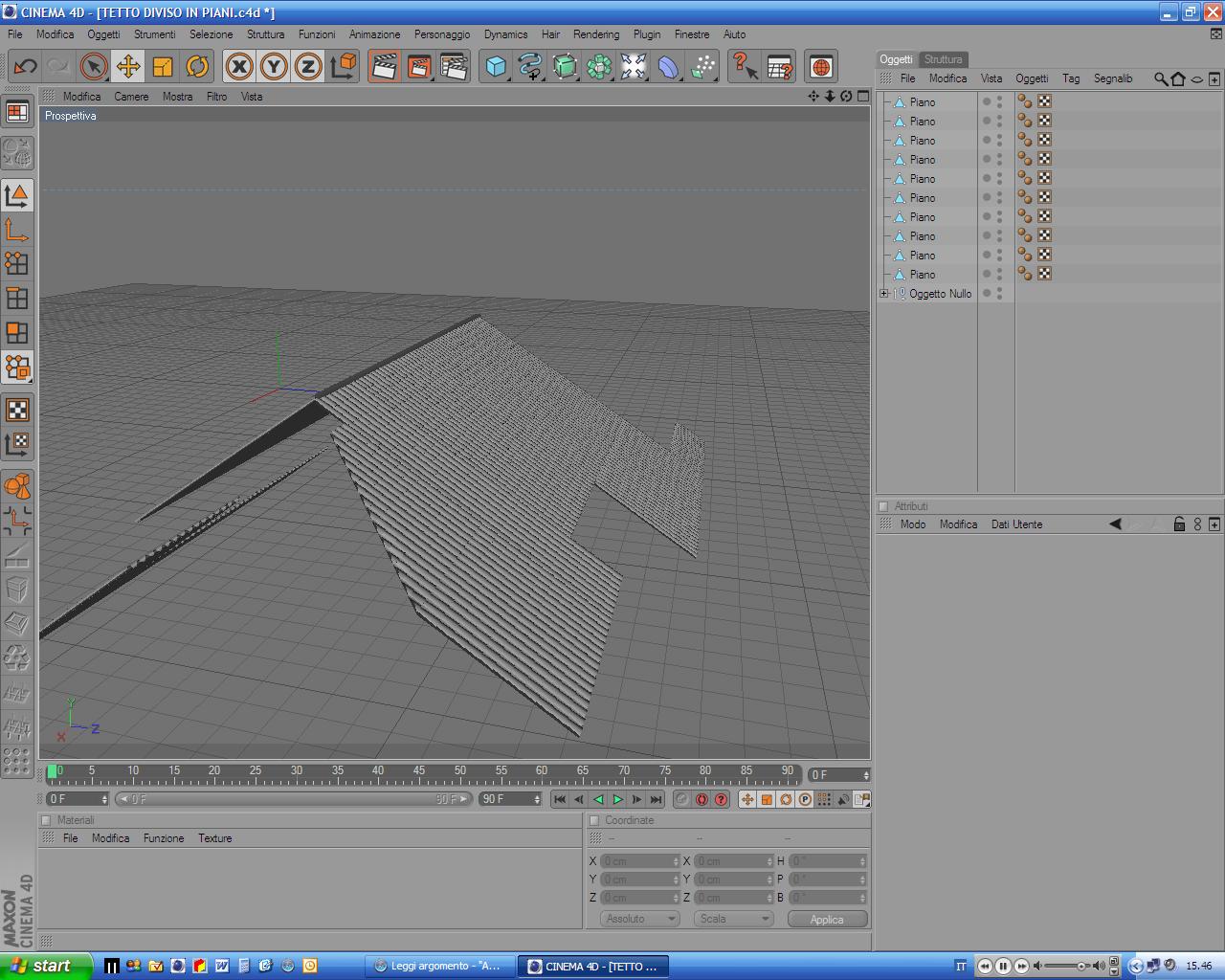Toggle the eye icon in Object manager header

click(1196, 78)
